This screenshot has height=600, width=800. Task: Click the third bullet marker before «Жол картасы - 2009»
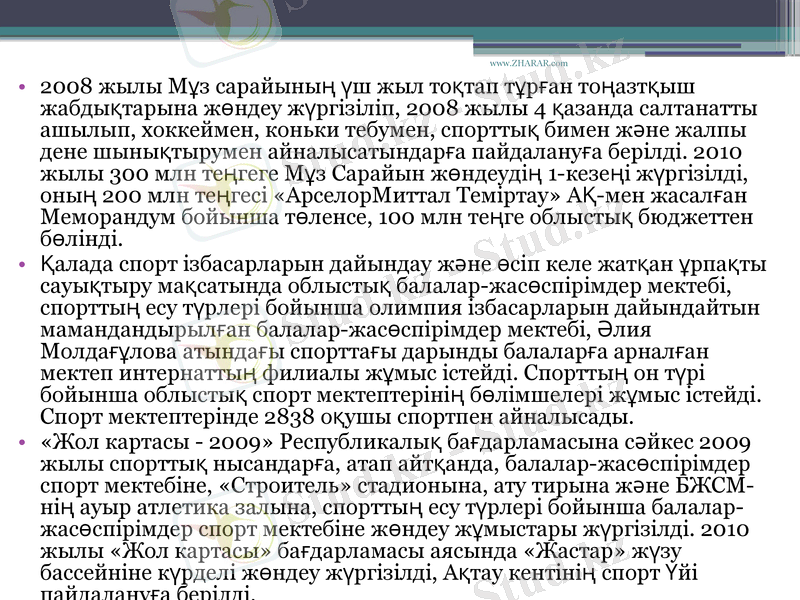(22, 441)
